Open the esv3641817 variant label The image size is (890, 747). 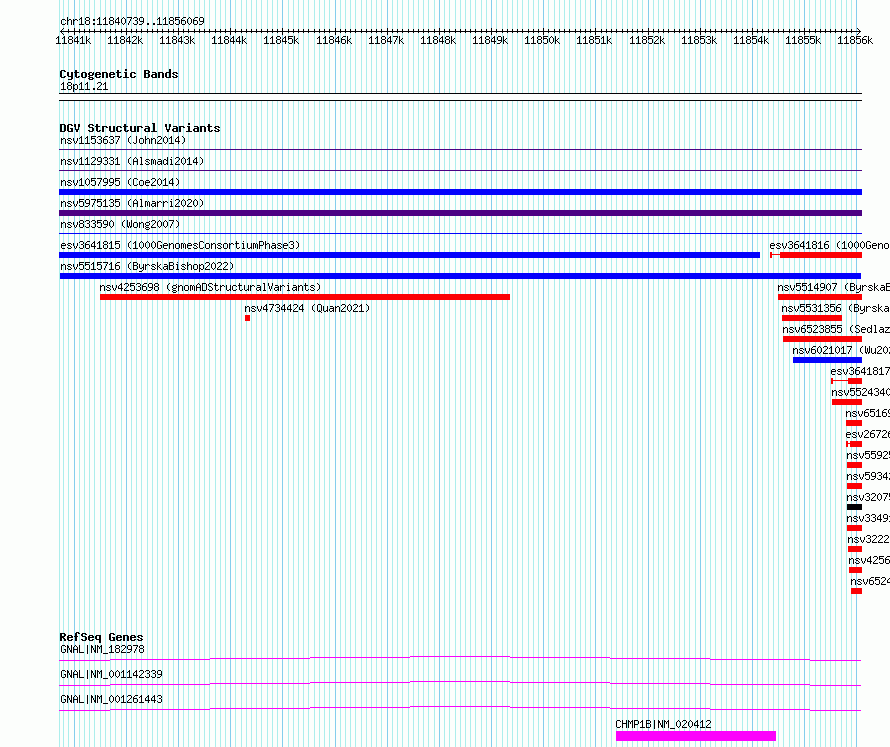[860, 371]
